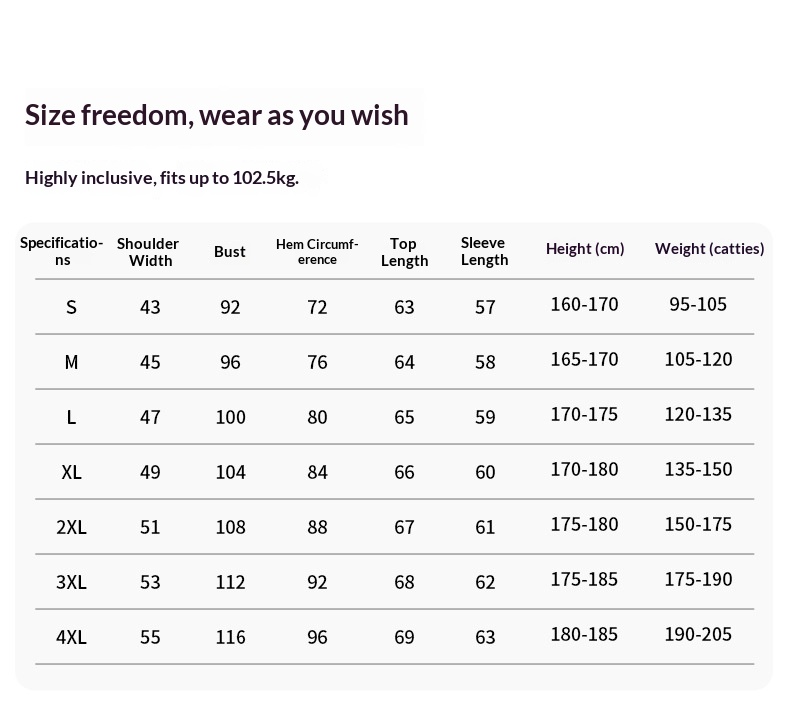Select the Shoulder Width column header

[148, 252]
